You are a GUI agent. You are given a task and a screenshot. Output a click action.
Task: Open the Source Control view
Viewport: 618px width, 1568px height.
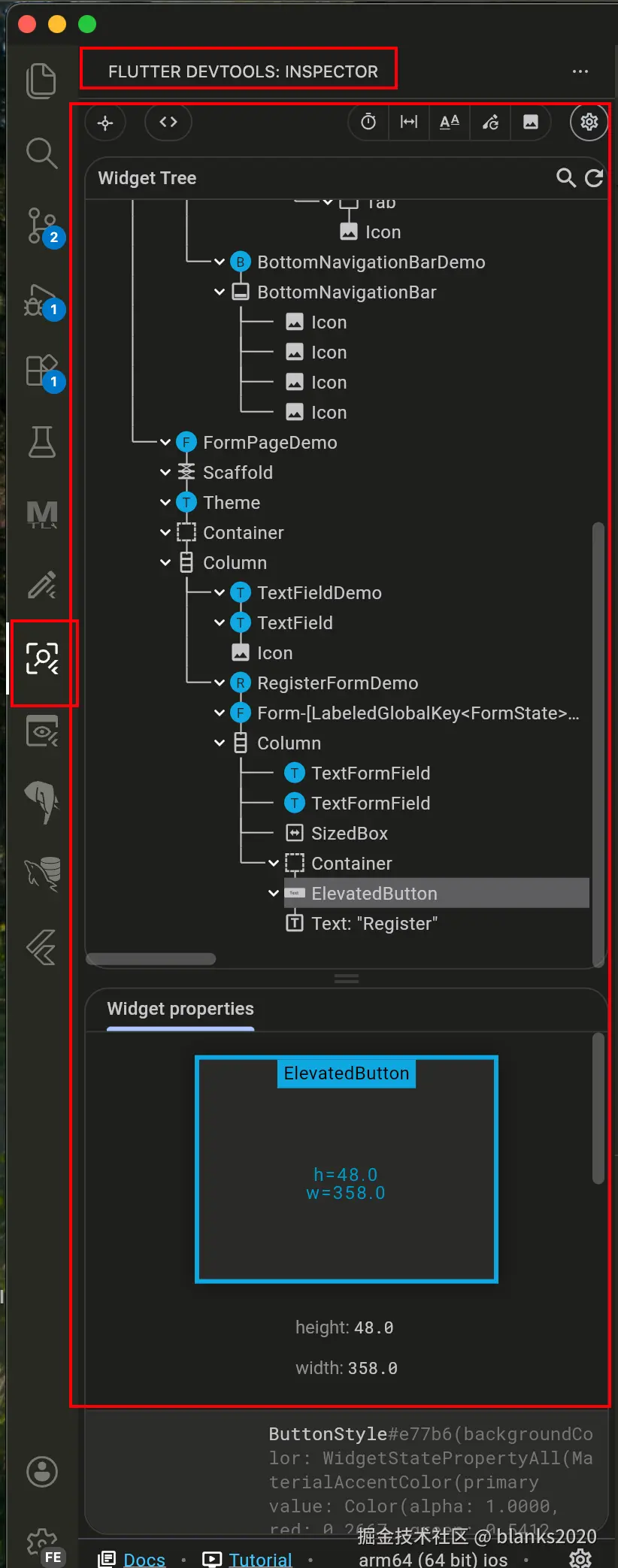tap(41, 226)
